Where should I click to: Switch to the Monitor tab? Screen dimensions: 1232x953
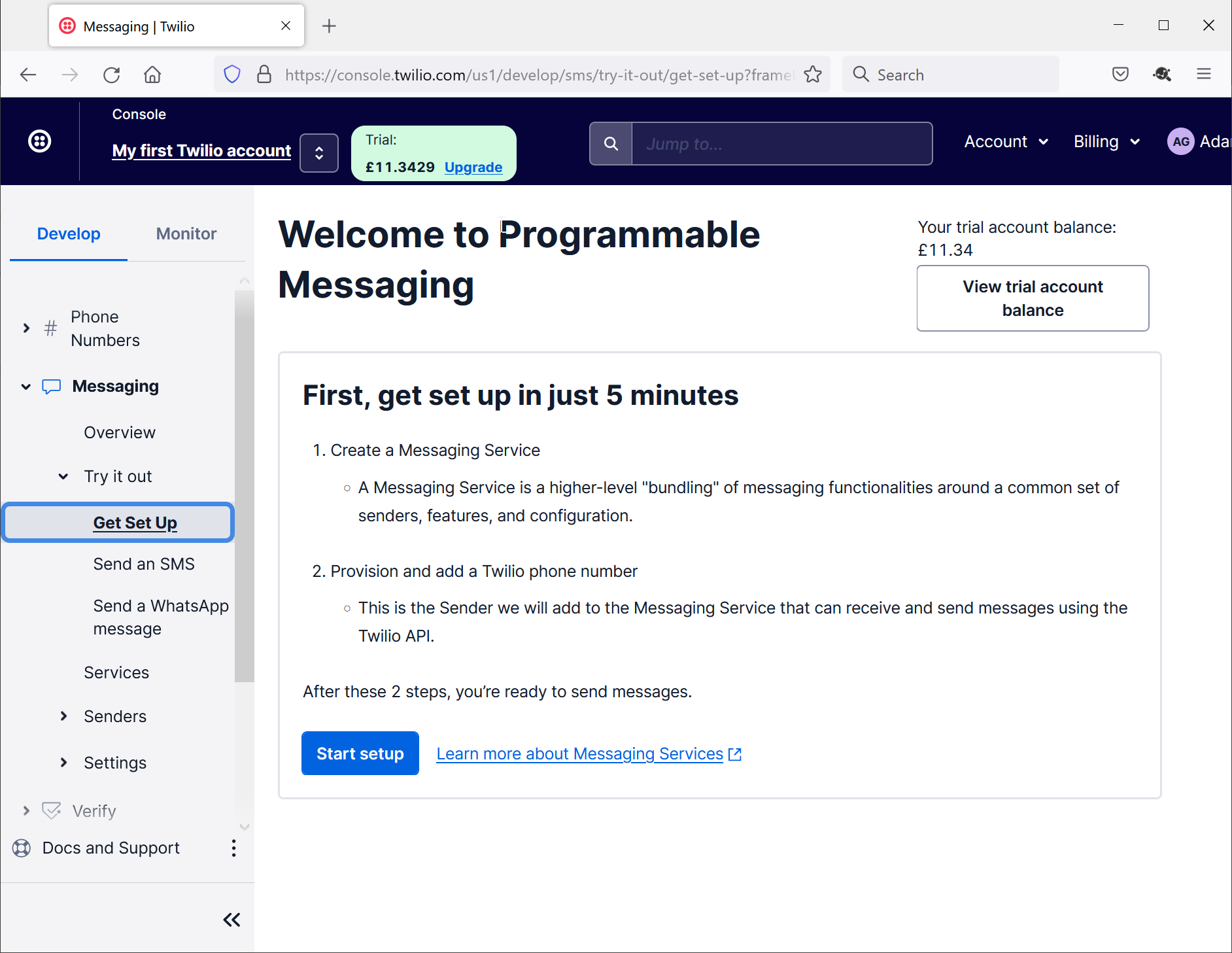[186, 234]
